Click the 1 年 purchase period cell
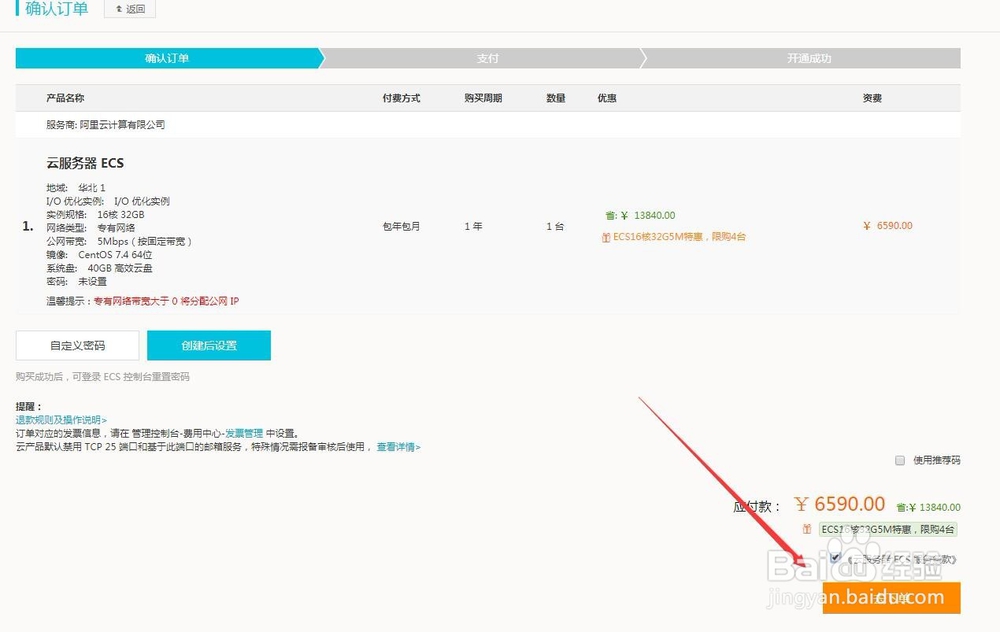 473,226
